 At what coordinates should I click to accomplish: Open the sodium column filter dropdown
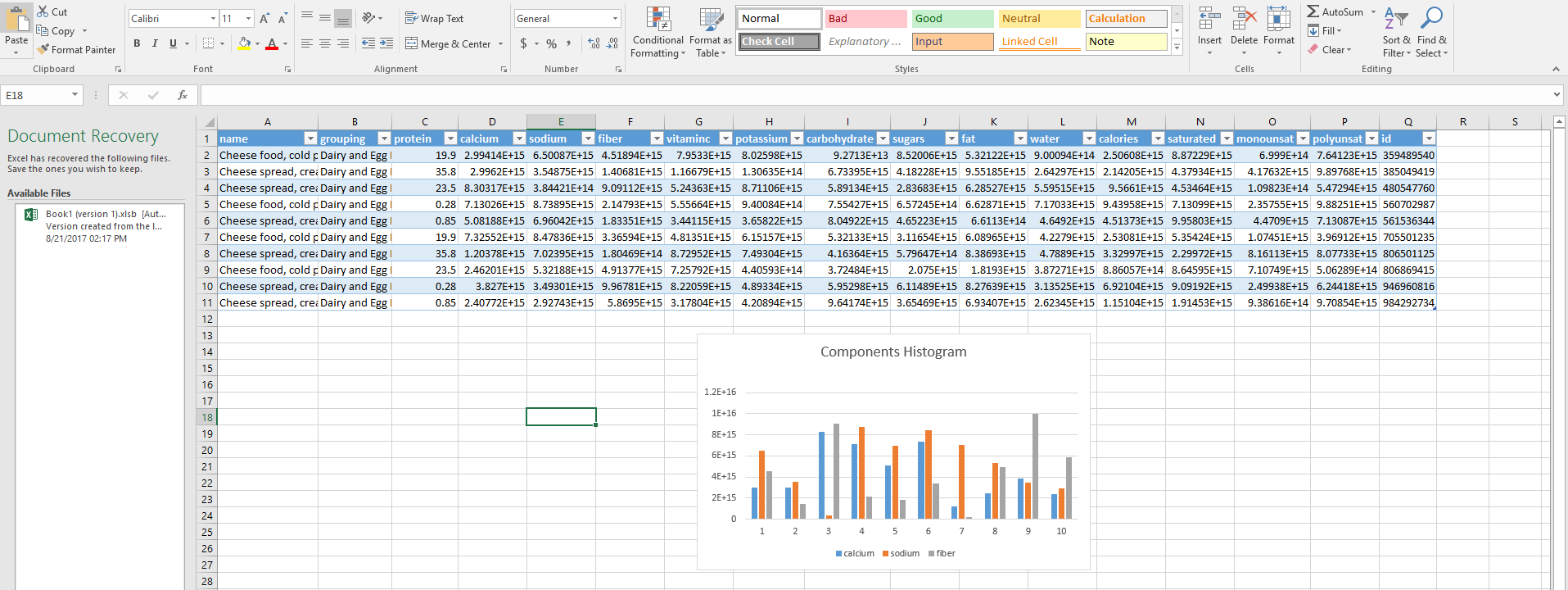click(588, 138)
